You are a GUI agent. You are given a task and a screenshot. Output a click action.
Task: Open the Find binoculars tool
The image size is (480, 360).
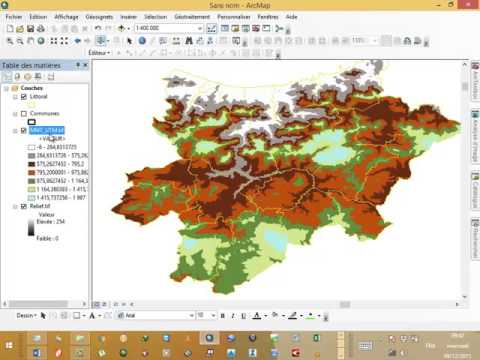[189, 41]
